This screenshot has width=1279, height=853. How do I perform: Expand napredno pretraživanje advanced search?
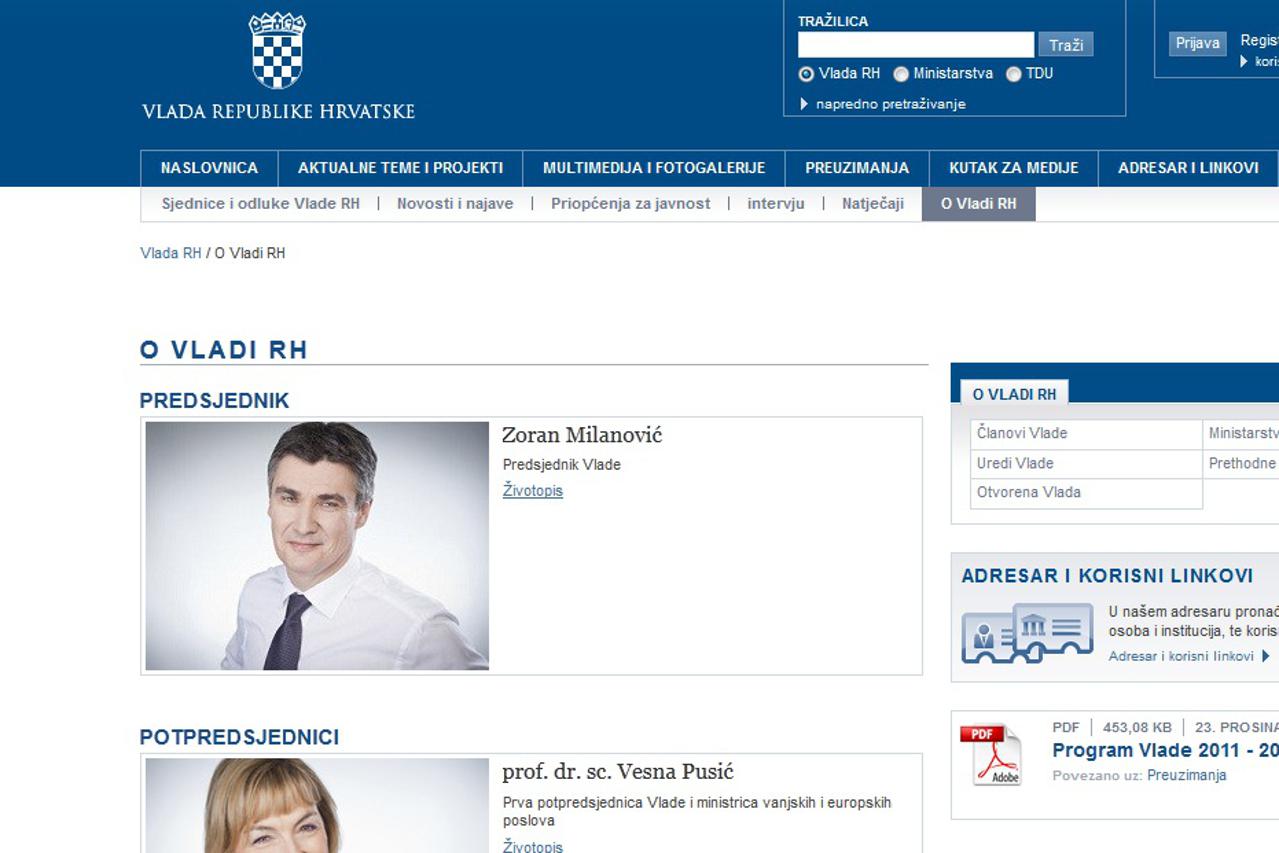(889, 104)
